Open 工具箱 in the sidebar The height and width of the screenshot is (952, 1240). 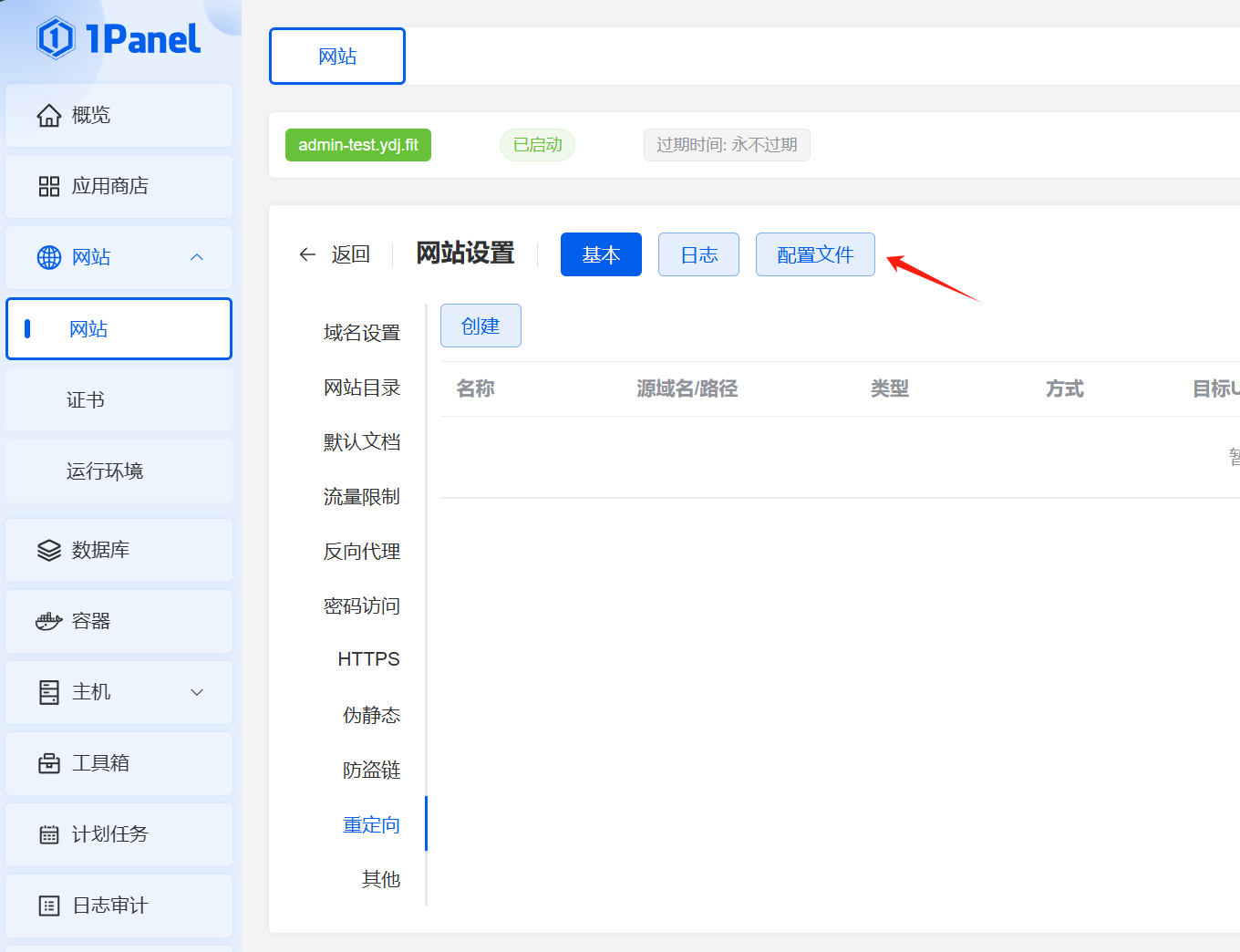pyautogui.click(x=119, y=763)
